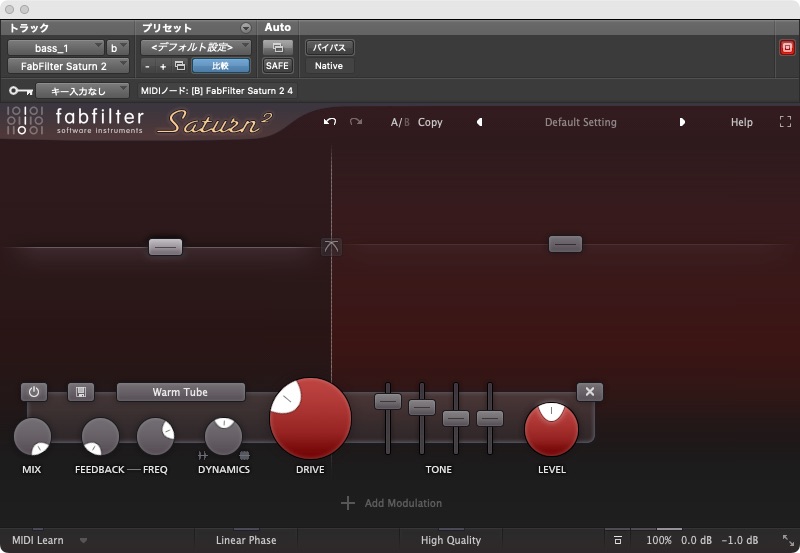Open the Help menu

(741, 122)
